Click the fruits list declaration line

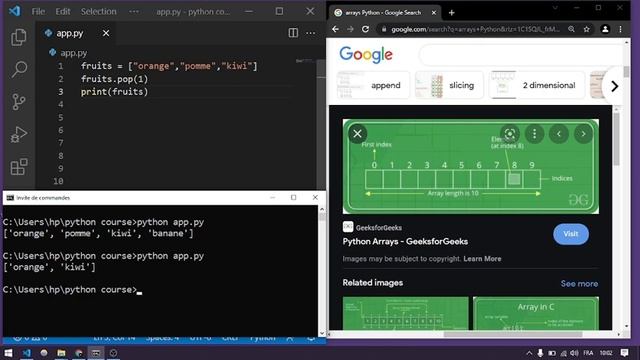[169, 66]
